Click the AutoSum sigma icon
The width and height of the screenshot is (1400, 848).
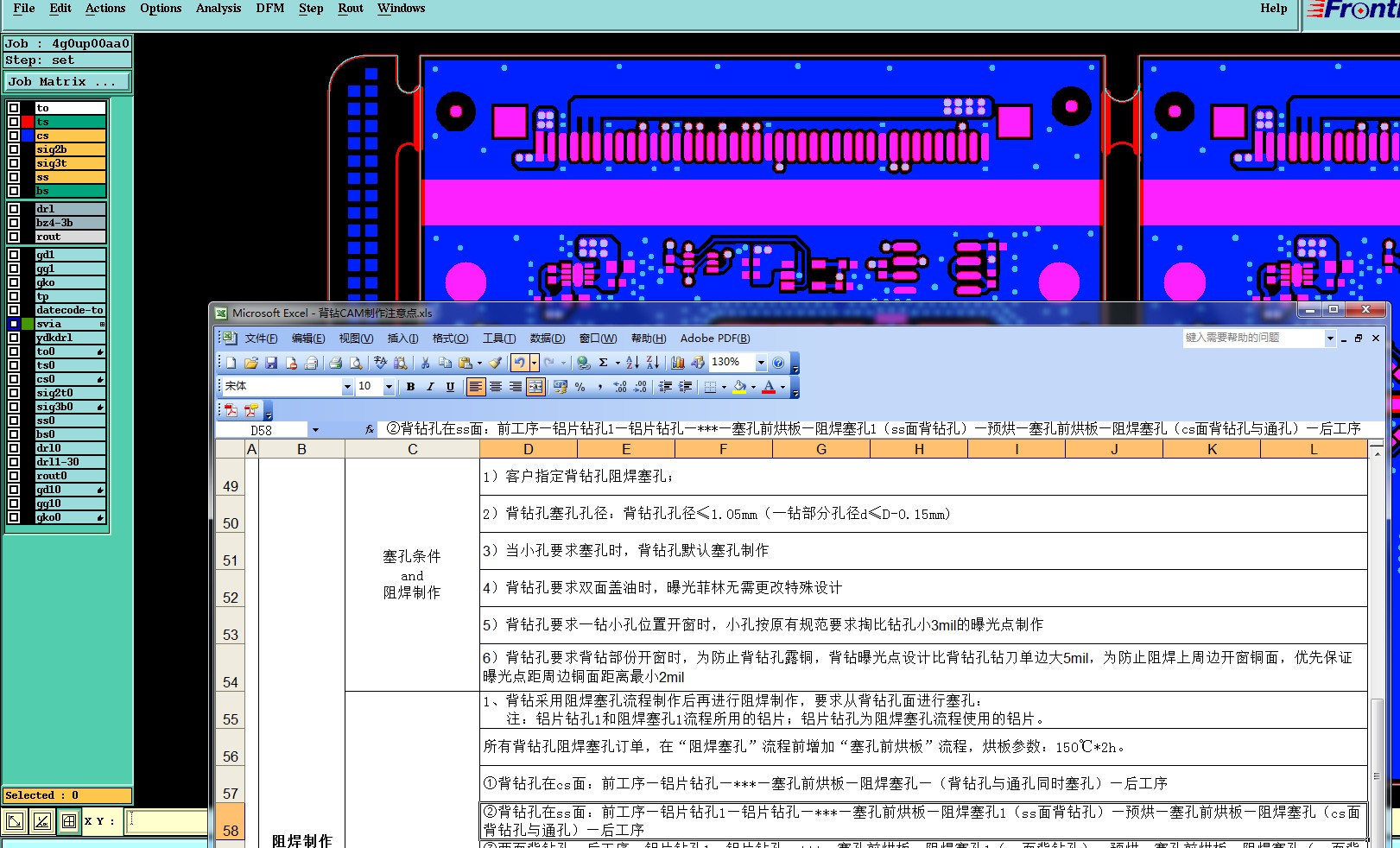(604, 363)
